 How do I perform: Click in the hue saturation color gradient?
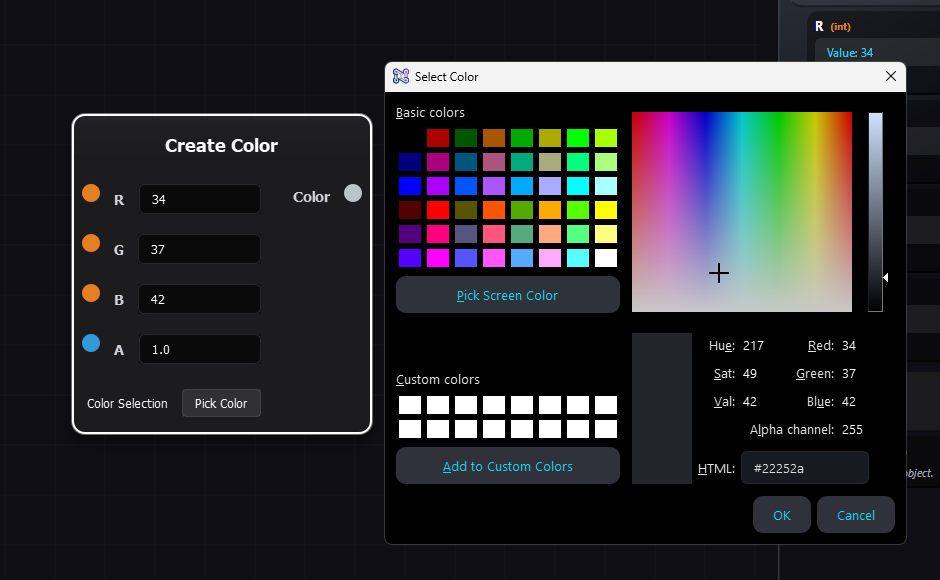[741, 211]
